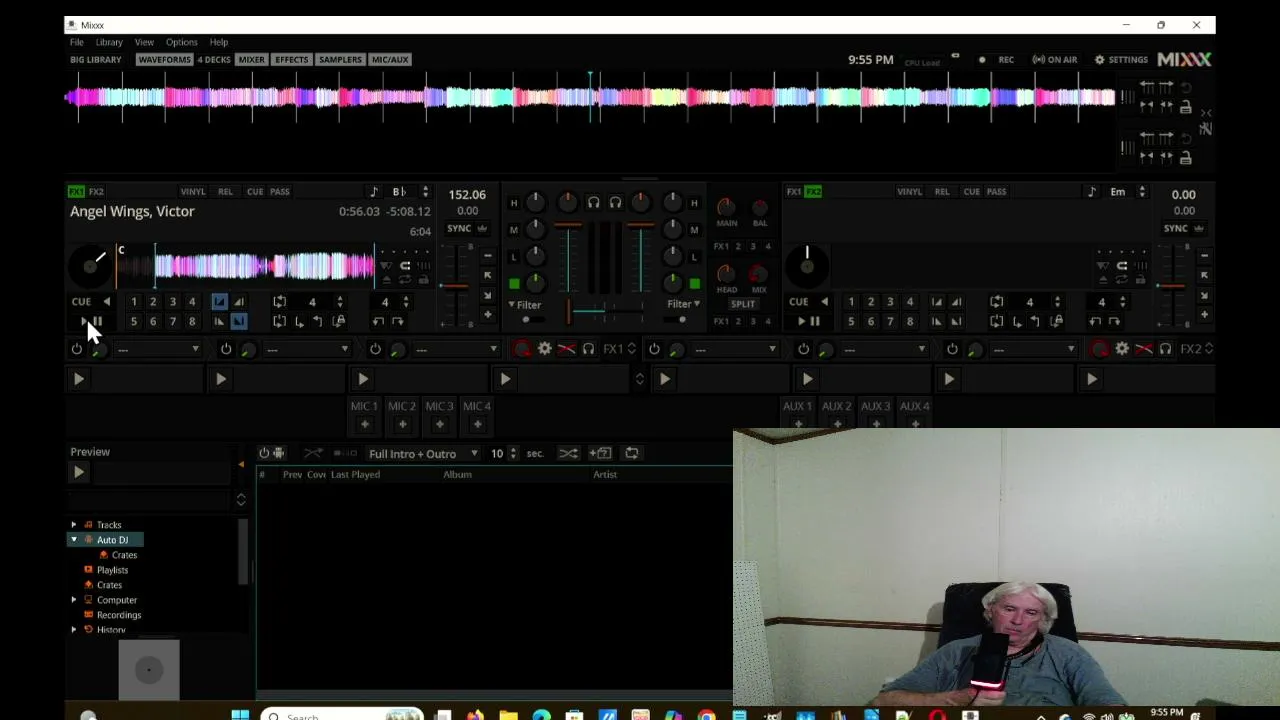Open FX2 unit settings gear
Screen dimensions: 1280x720
1122,349
